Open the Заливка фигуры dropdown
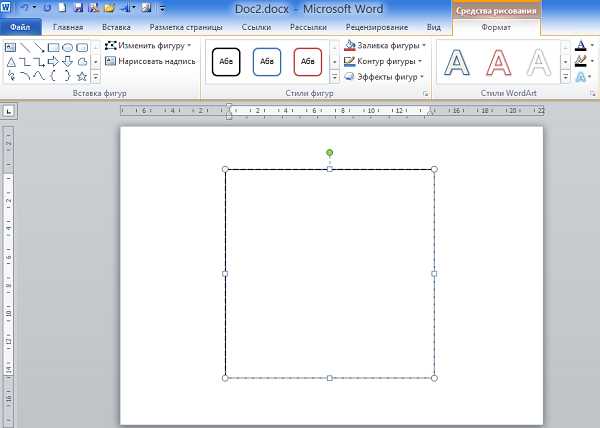This screenshot has width=600, height=428. pos(385,46)
